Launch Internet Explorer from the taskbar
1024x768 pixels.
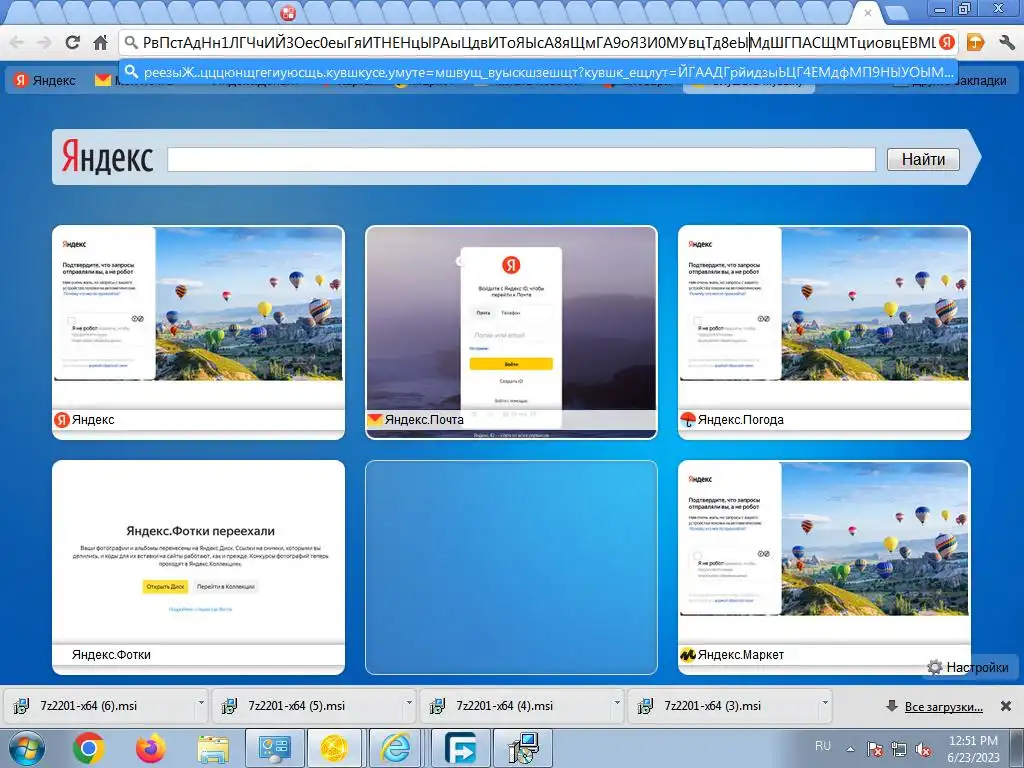pyautogui.click(x=396, y=748)
